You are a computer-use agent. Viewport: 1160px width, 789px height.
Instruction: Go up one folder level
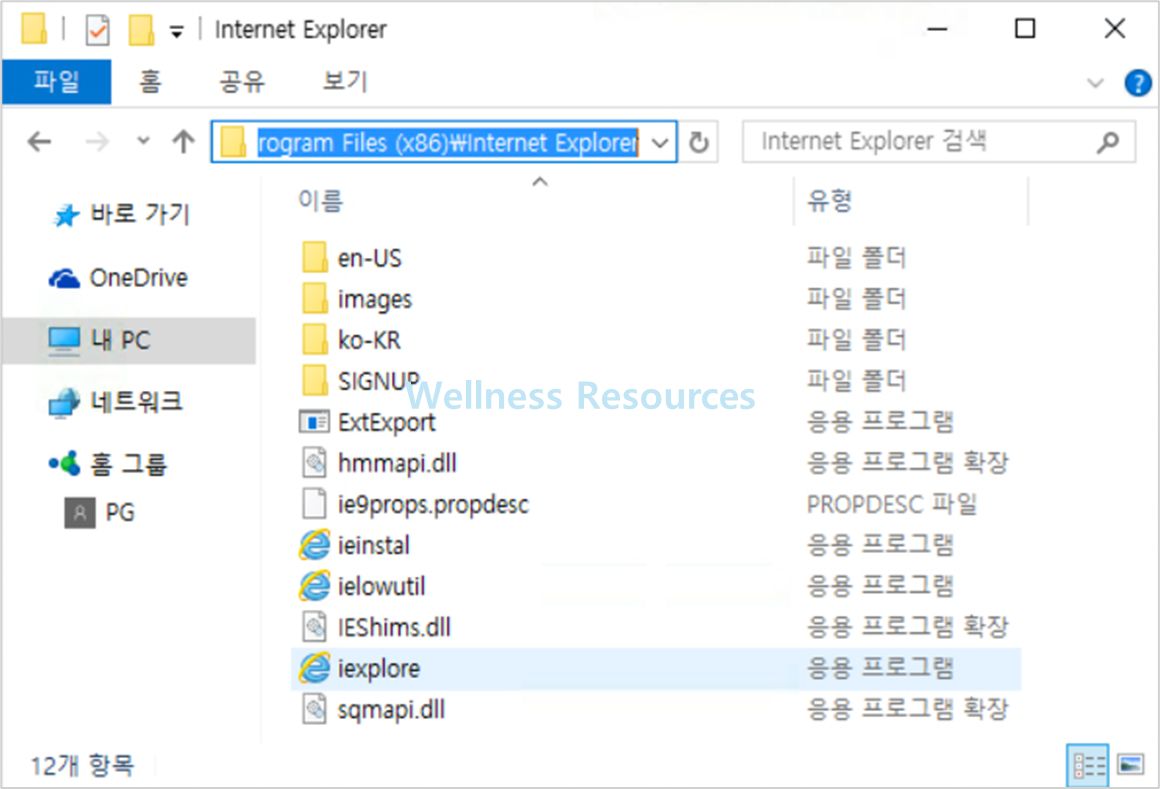point(183,141)
